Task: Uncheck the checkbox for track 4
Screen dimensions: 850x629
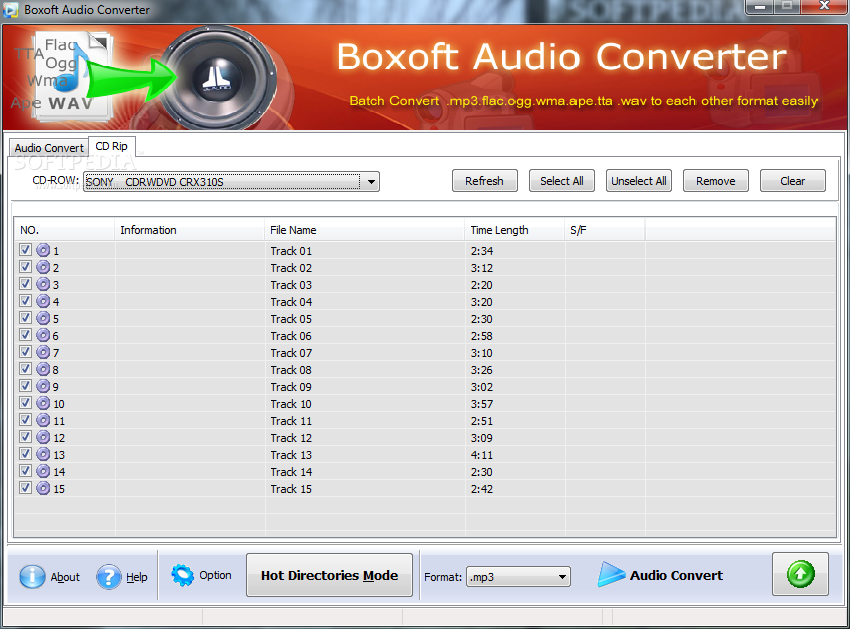Action: (25, 300)
